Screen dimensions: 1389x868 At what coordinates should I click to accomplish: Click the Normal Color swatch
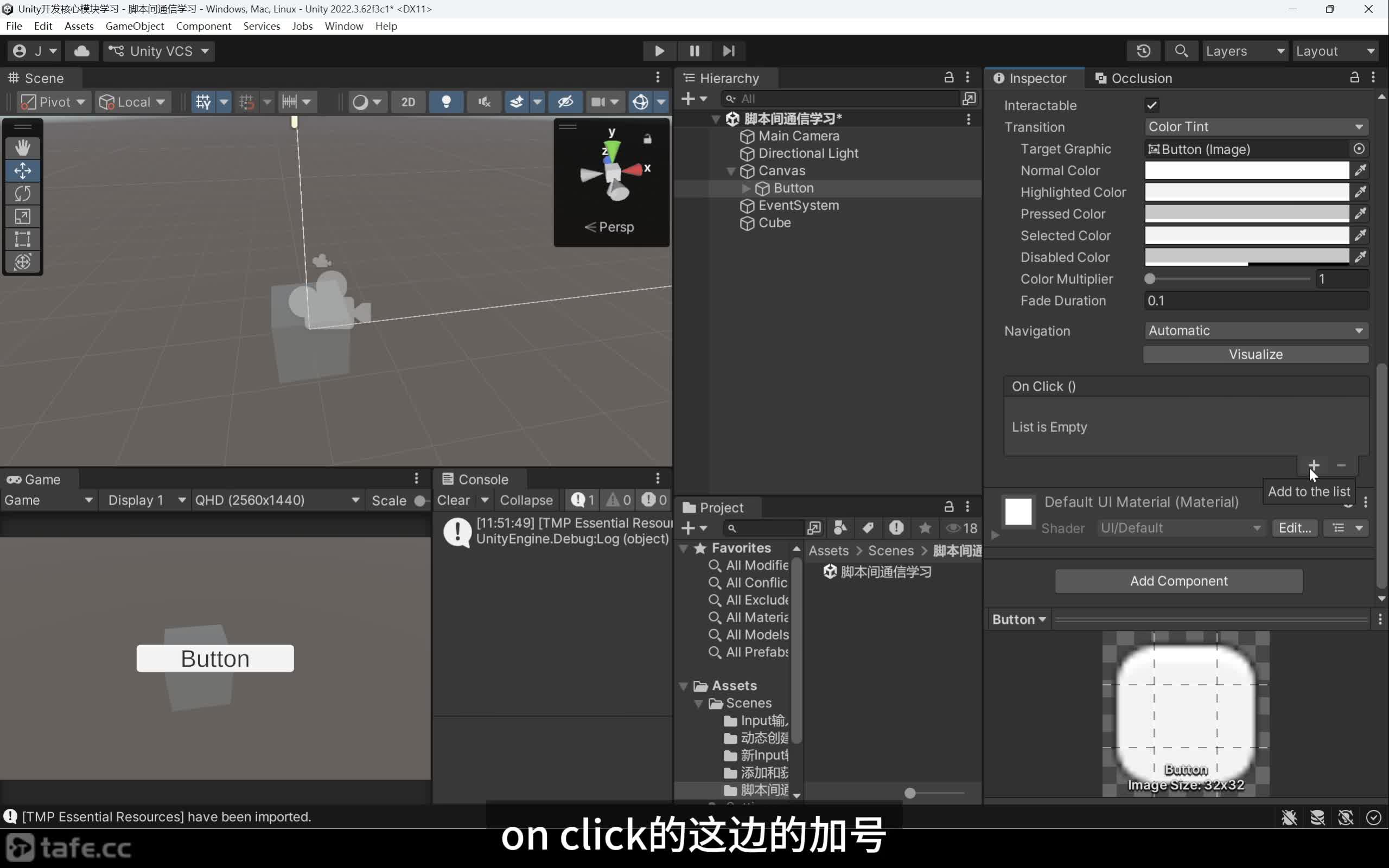[1247, 170]
